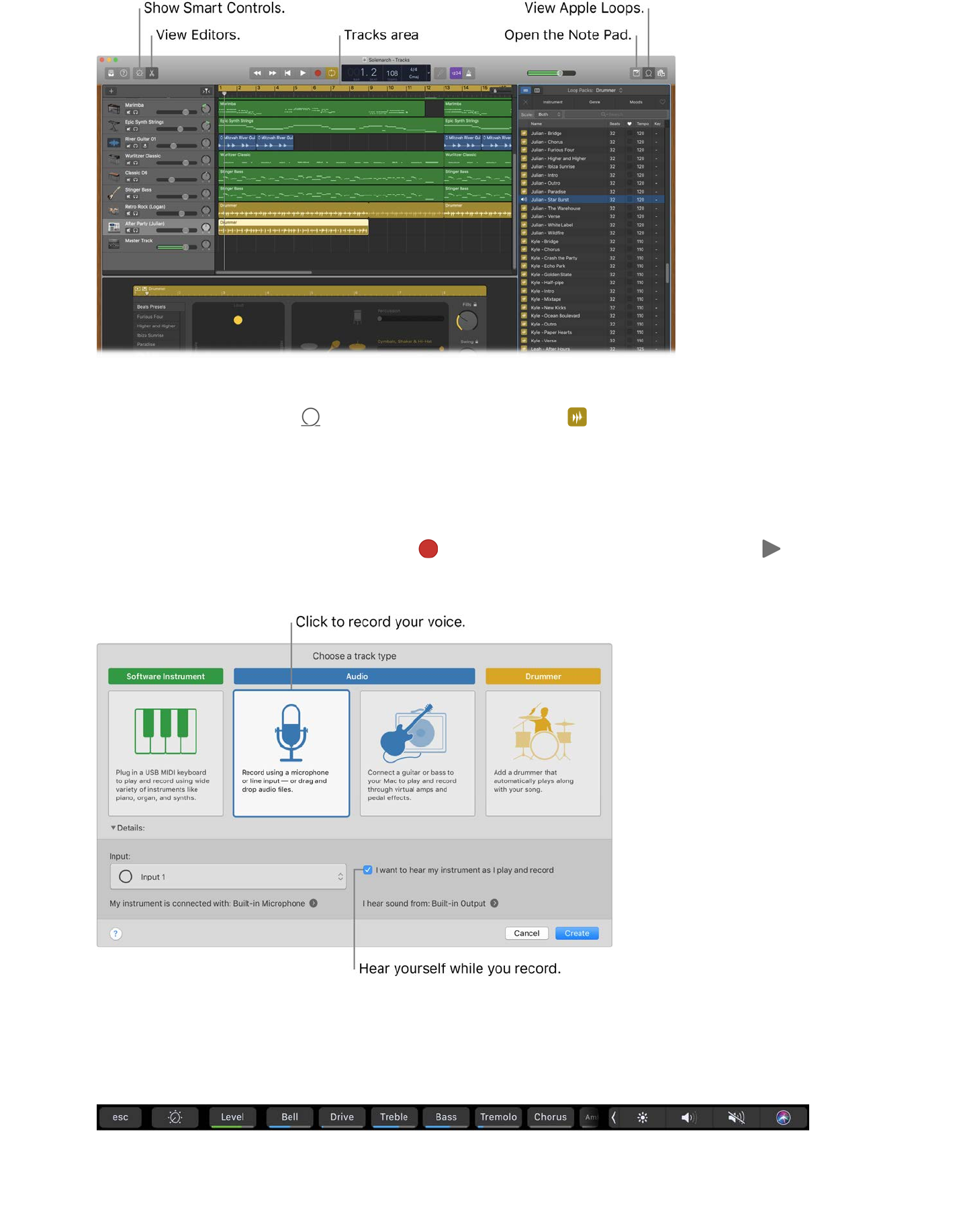The height and width of the screenshot is (1232, 967).
Task: Mute the River Guitar 01 track
Action: click(x=129, y=146)
